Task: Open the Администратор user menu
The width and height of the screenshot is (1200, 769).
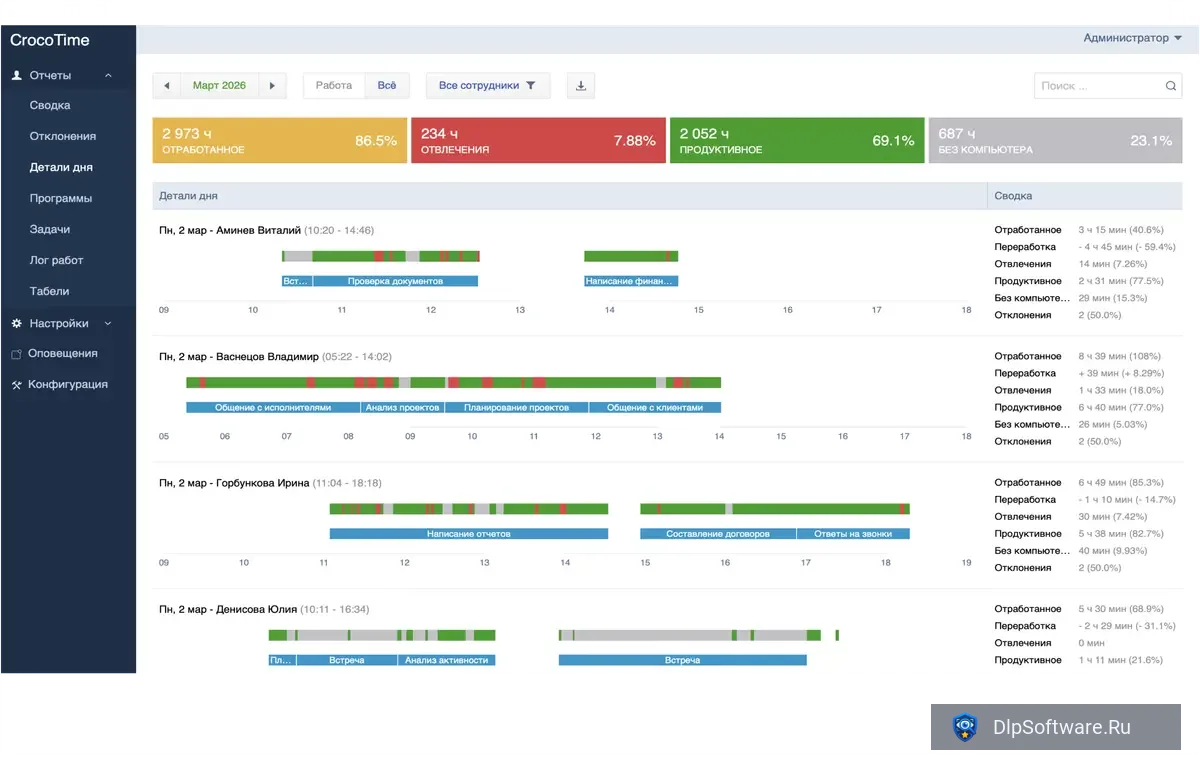Action: (x=1132, y=38)
